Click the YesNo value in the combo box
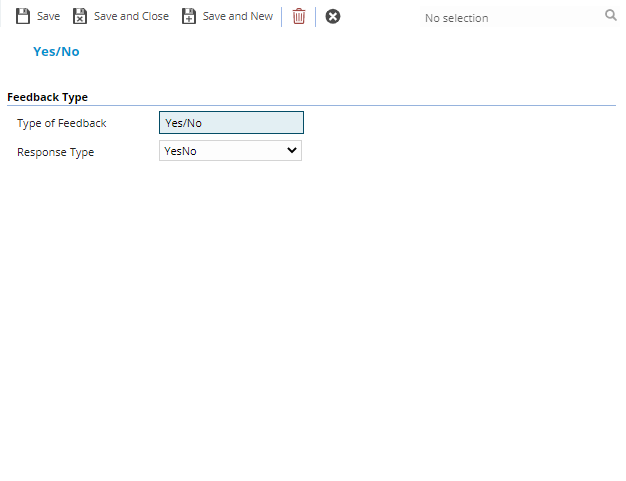 click(180, 150)
